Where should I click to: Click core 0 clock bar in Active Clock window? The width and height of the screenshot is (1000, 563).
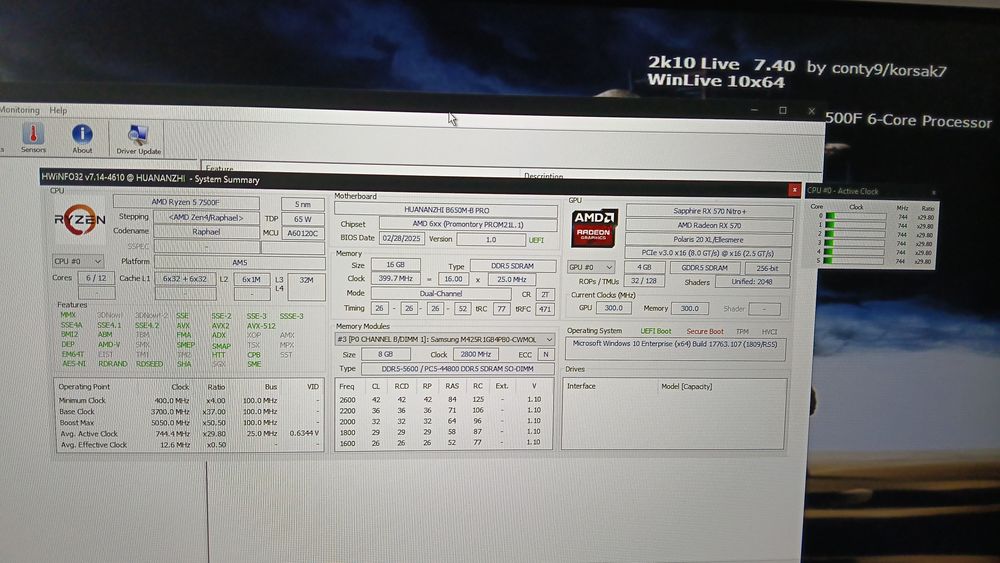856,216
